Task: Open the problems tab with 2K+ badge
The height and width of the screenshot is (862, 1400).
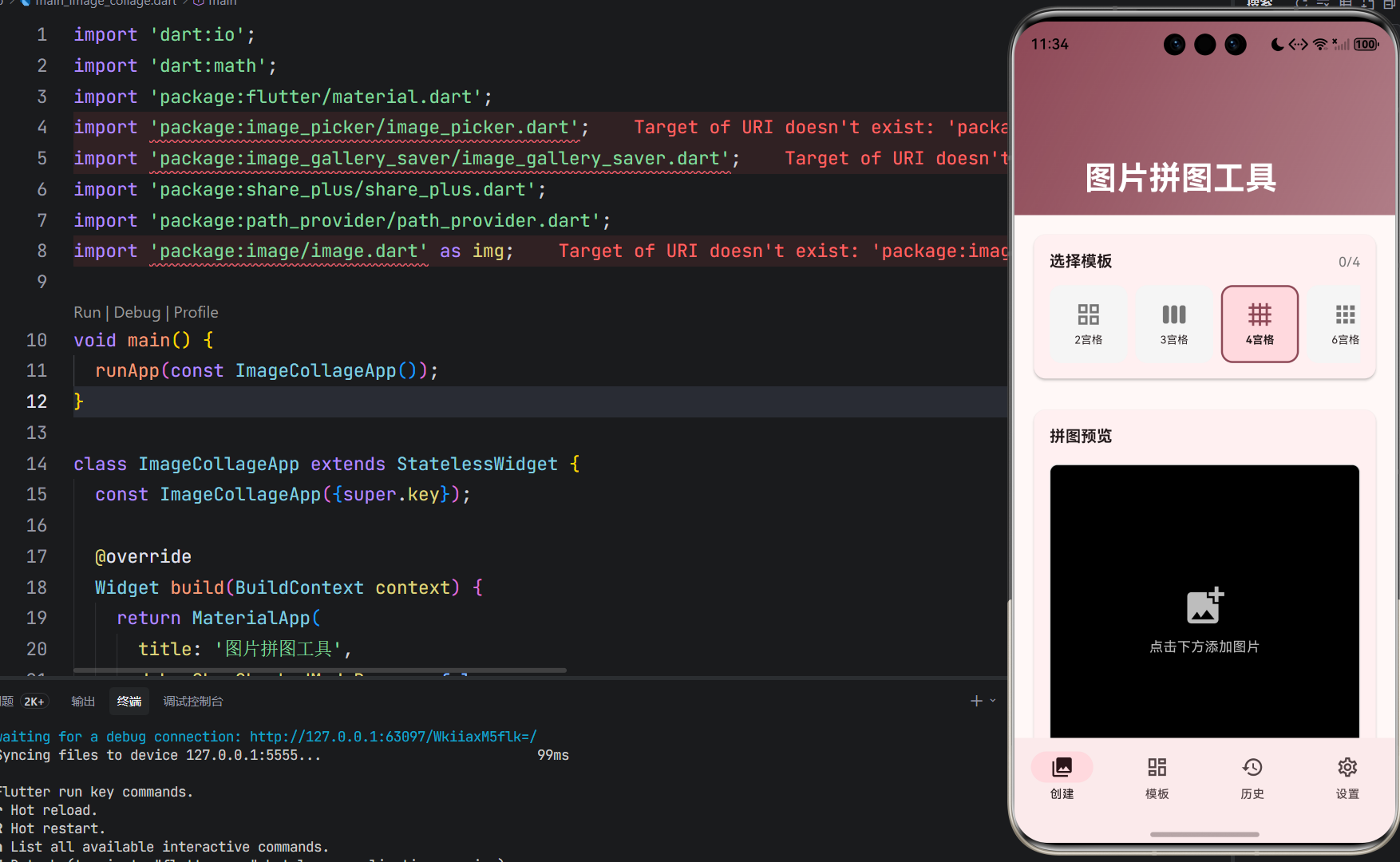Action: [24, 701]
